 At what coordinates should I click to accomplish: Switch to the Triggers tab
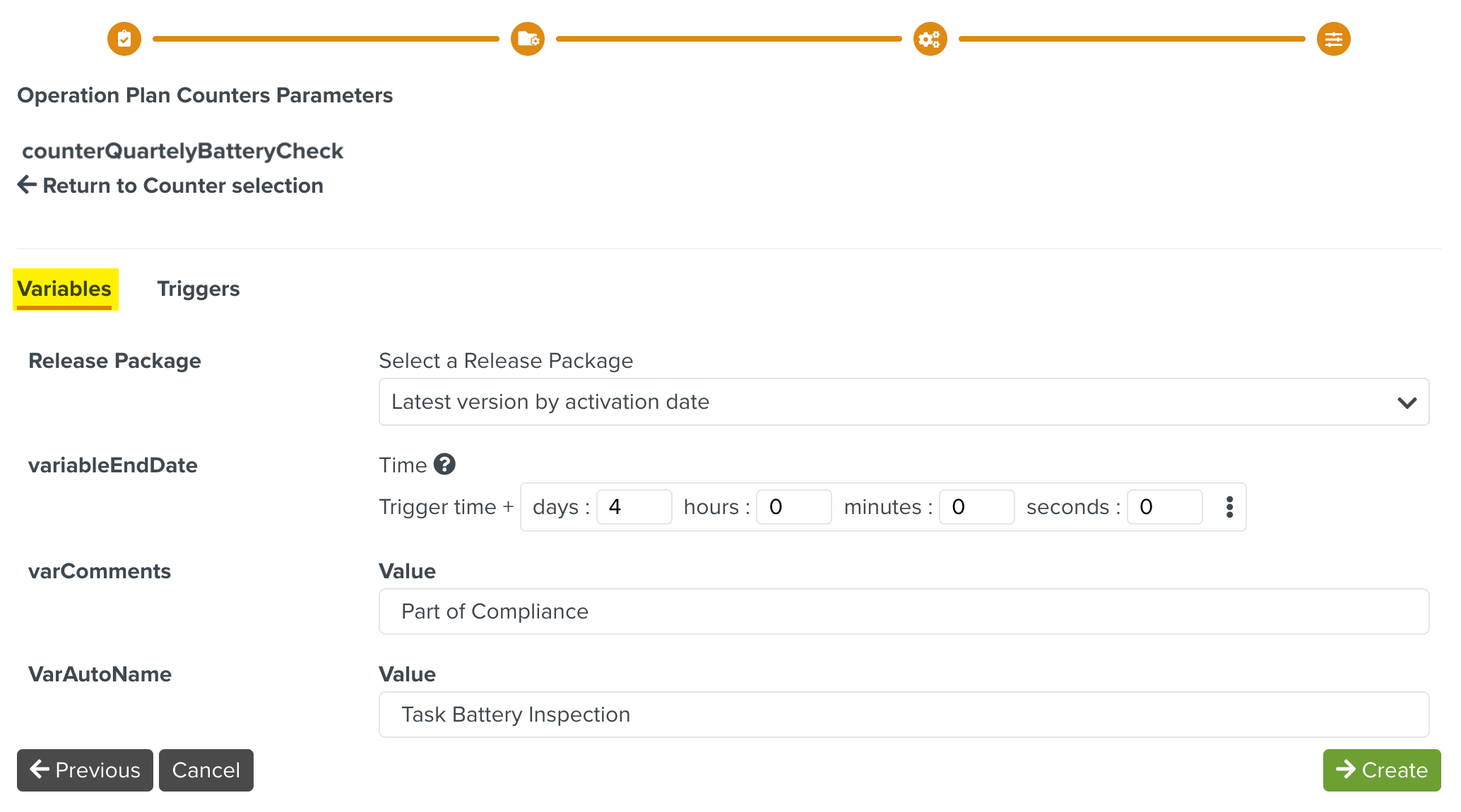[198, 289]
